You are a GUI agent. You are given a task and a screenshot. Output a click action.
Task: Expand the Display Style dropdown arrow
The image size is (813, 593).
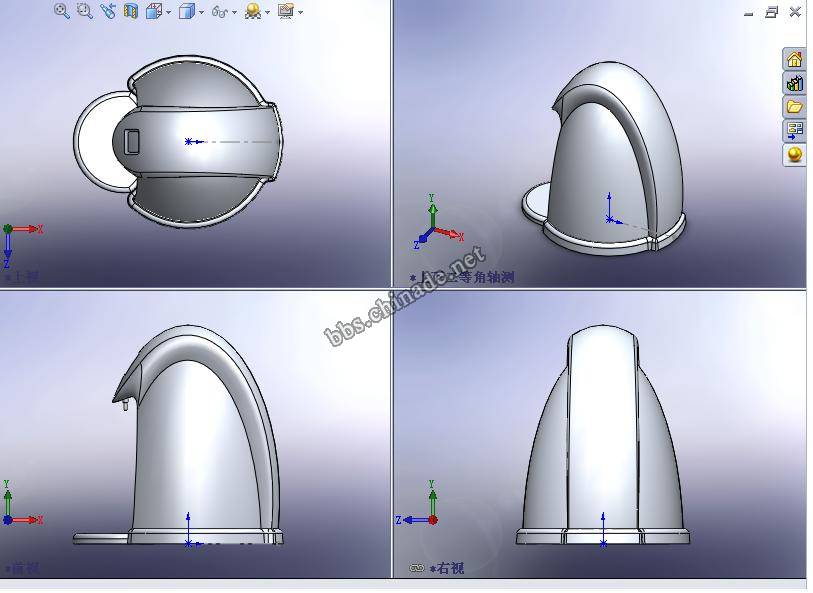201,12
